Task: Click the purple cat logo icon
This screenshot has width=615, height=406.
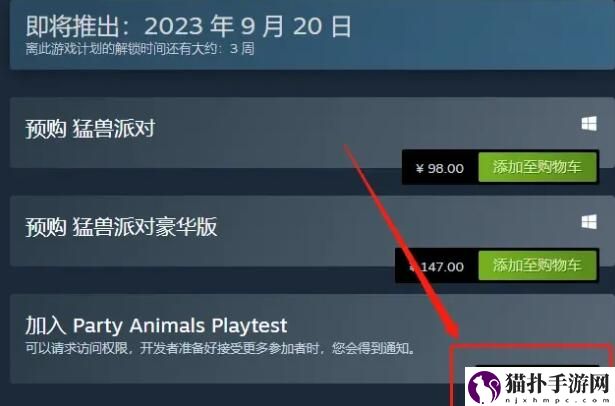Action: coord(484,386)
